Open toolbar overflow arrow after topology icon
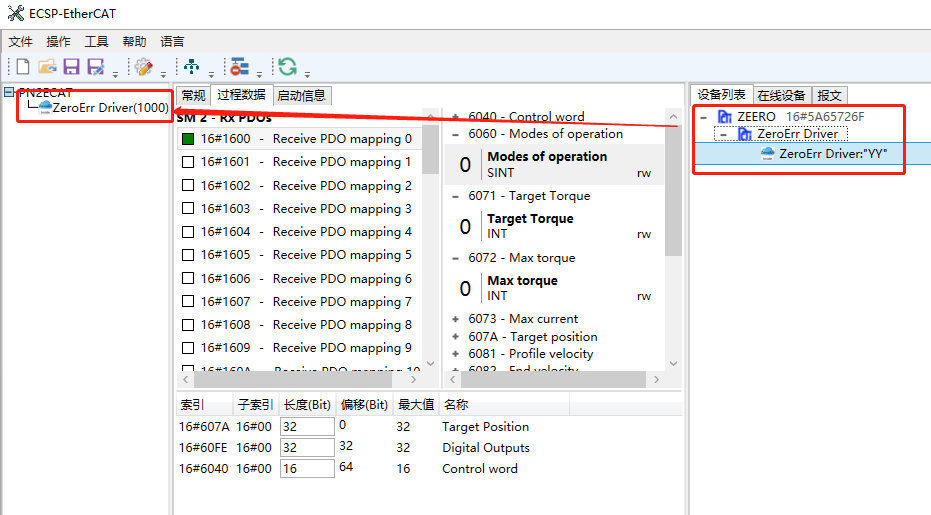 tap(211, 74)
